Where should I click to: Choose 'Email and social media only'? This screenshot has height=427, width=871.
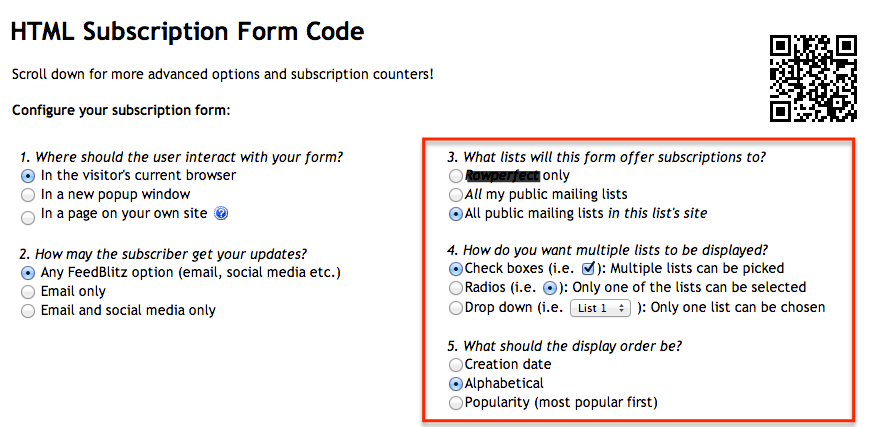(28, 310)
